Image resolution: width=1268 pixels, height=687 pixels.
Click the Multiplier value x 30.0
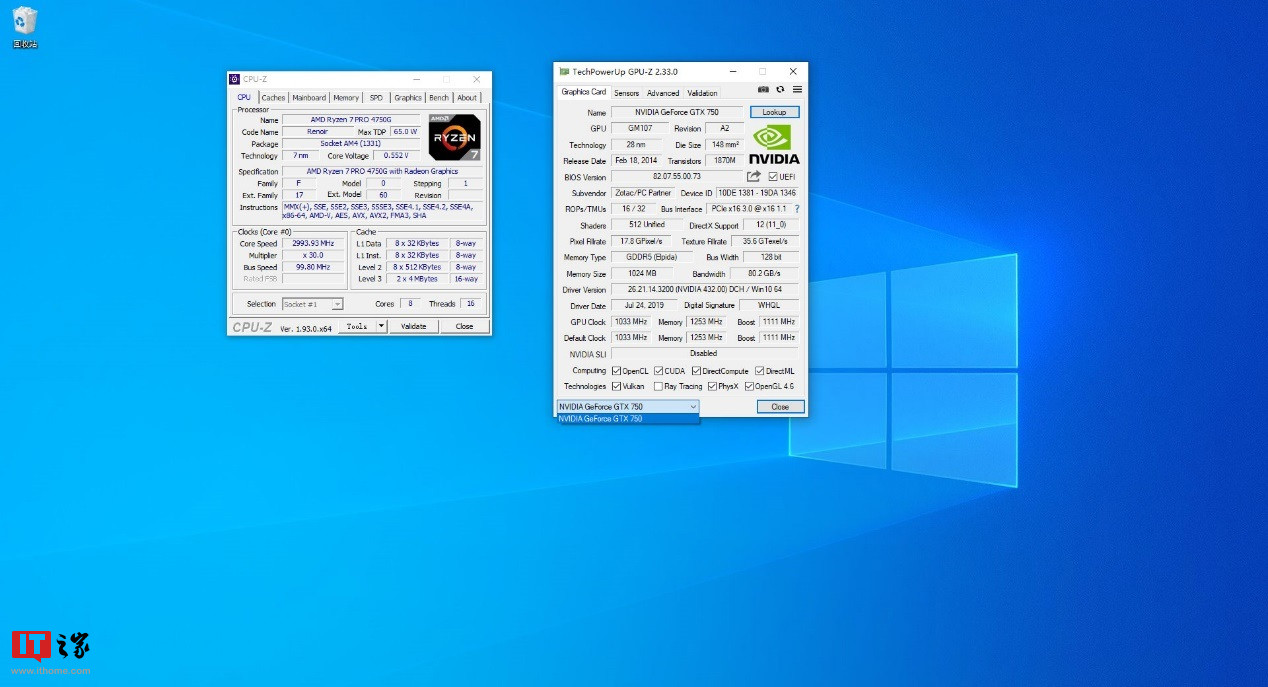[x=313, y=255]
